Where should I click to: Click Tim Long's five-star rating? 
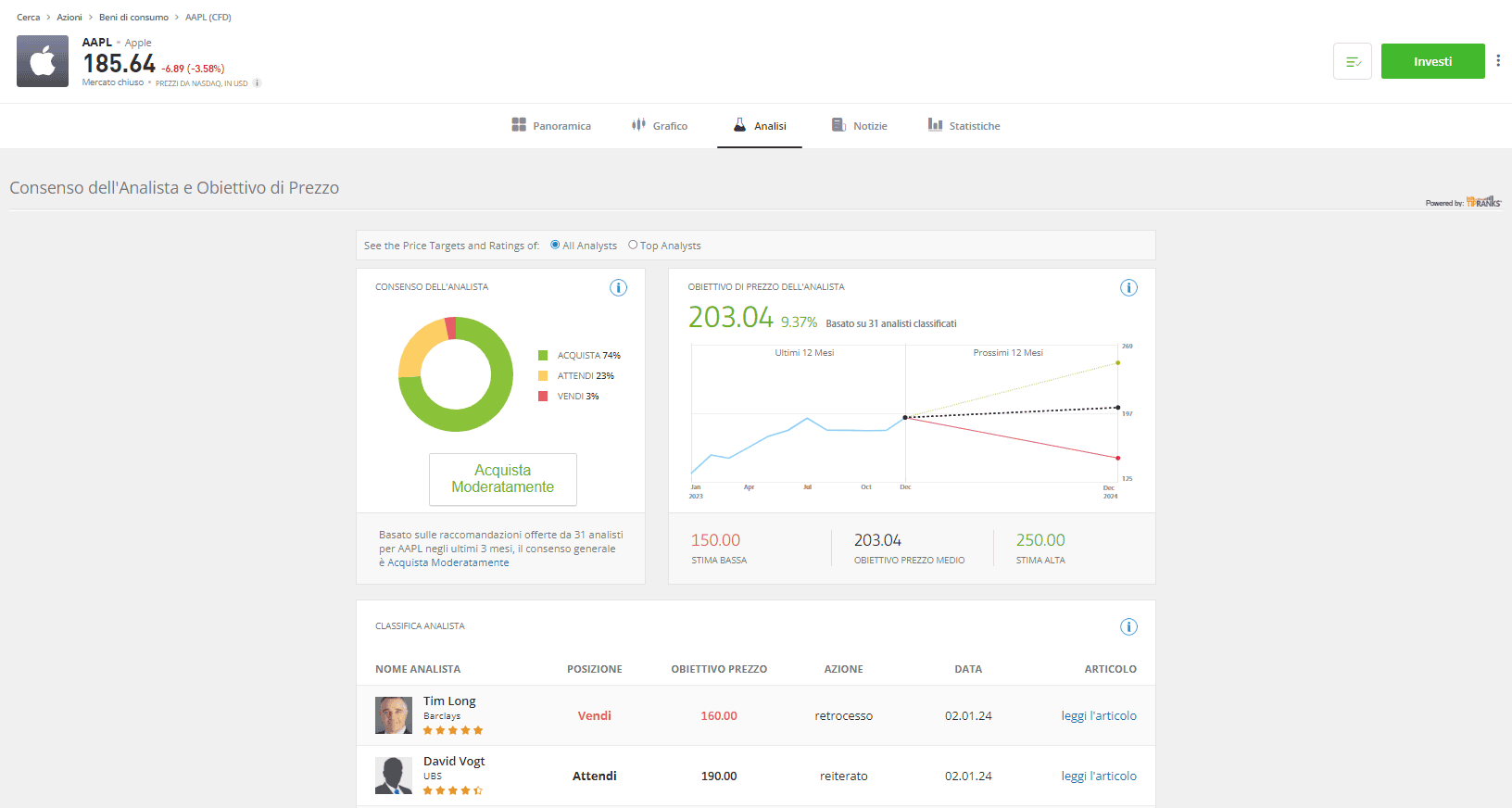(x=453, y=730)
